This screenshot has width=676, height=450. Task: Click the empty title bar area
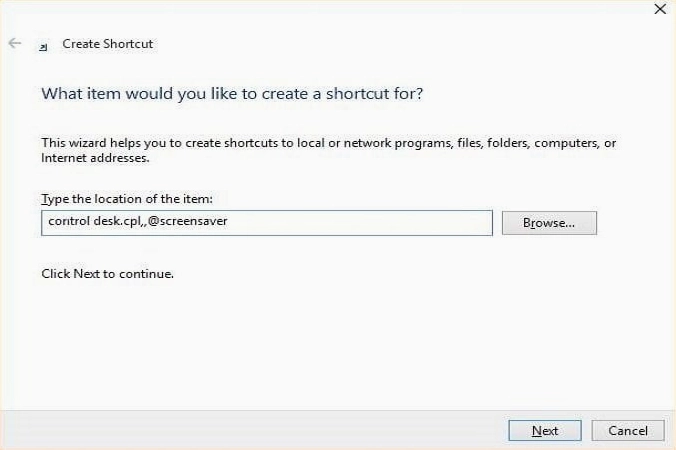click(350, 12)
